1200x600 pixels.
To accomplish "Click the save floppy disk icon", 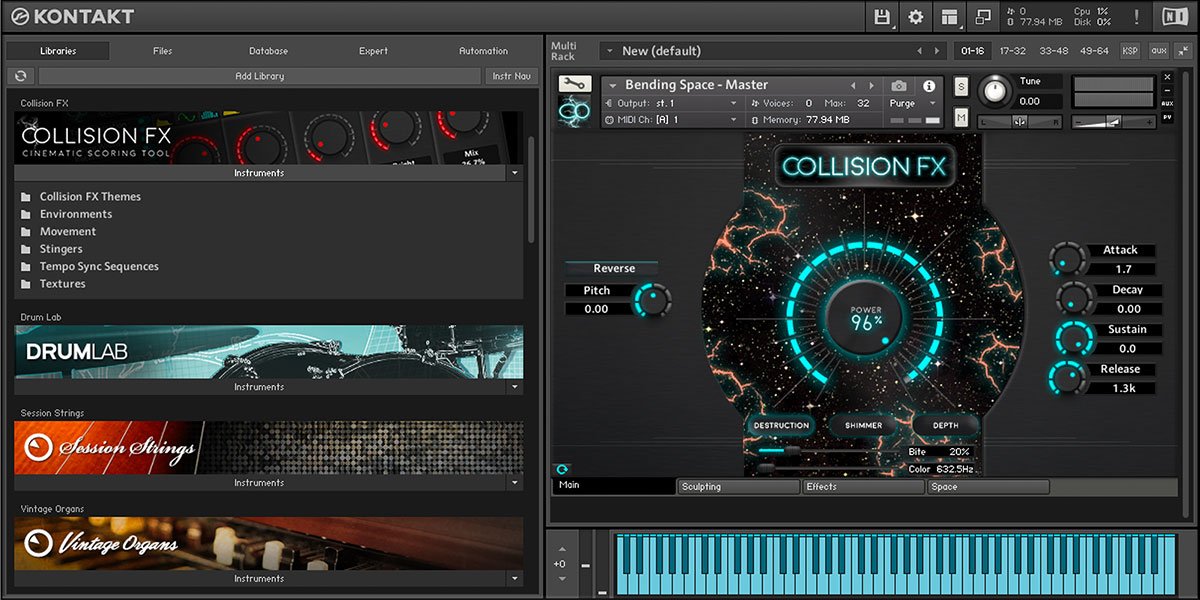I will [x=882, y=17].
